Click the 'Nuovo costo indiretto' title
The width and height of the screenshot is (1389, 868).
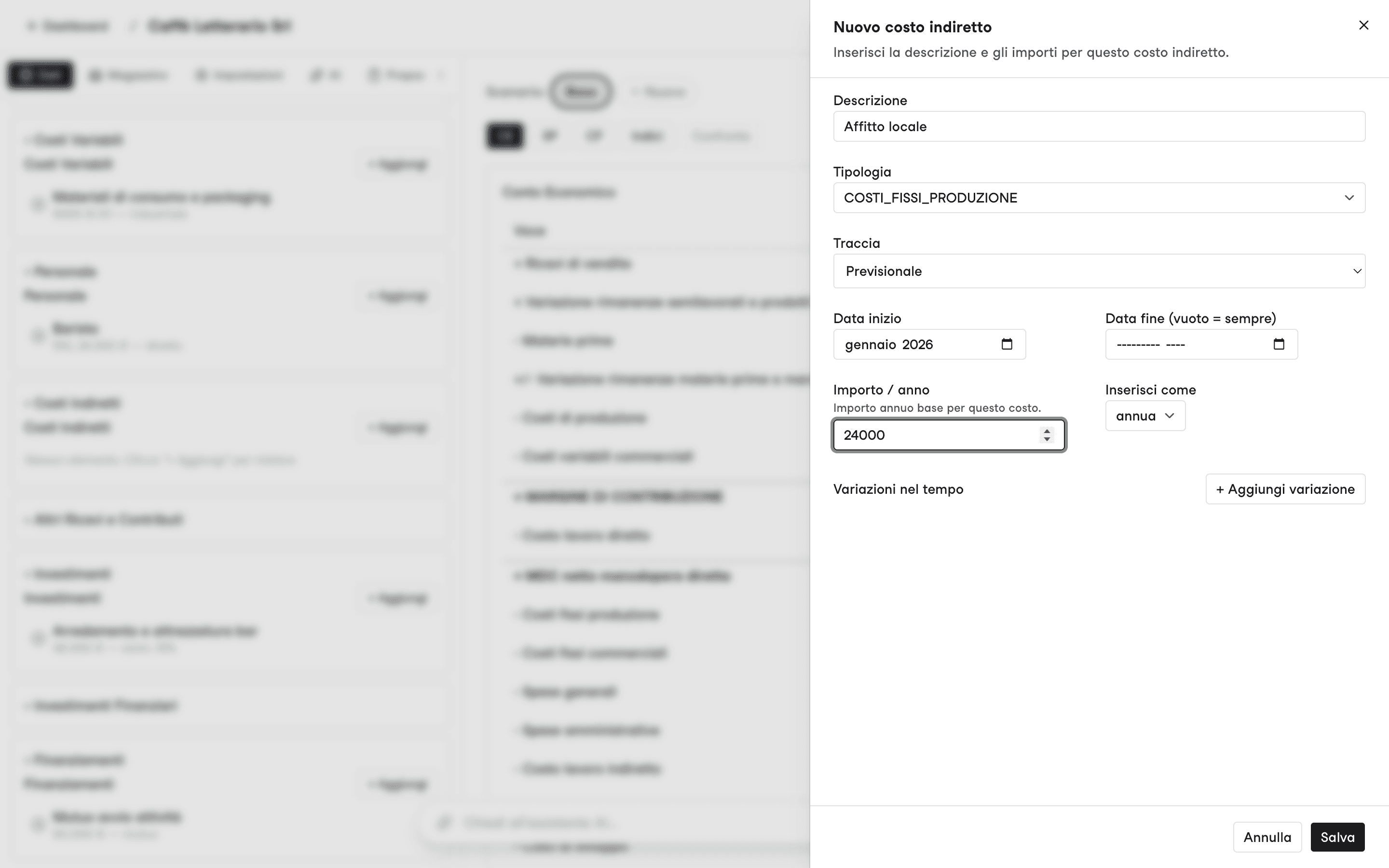[912, 27]
